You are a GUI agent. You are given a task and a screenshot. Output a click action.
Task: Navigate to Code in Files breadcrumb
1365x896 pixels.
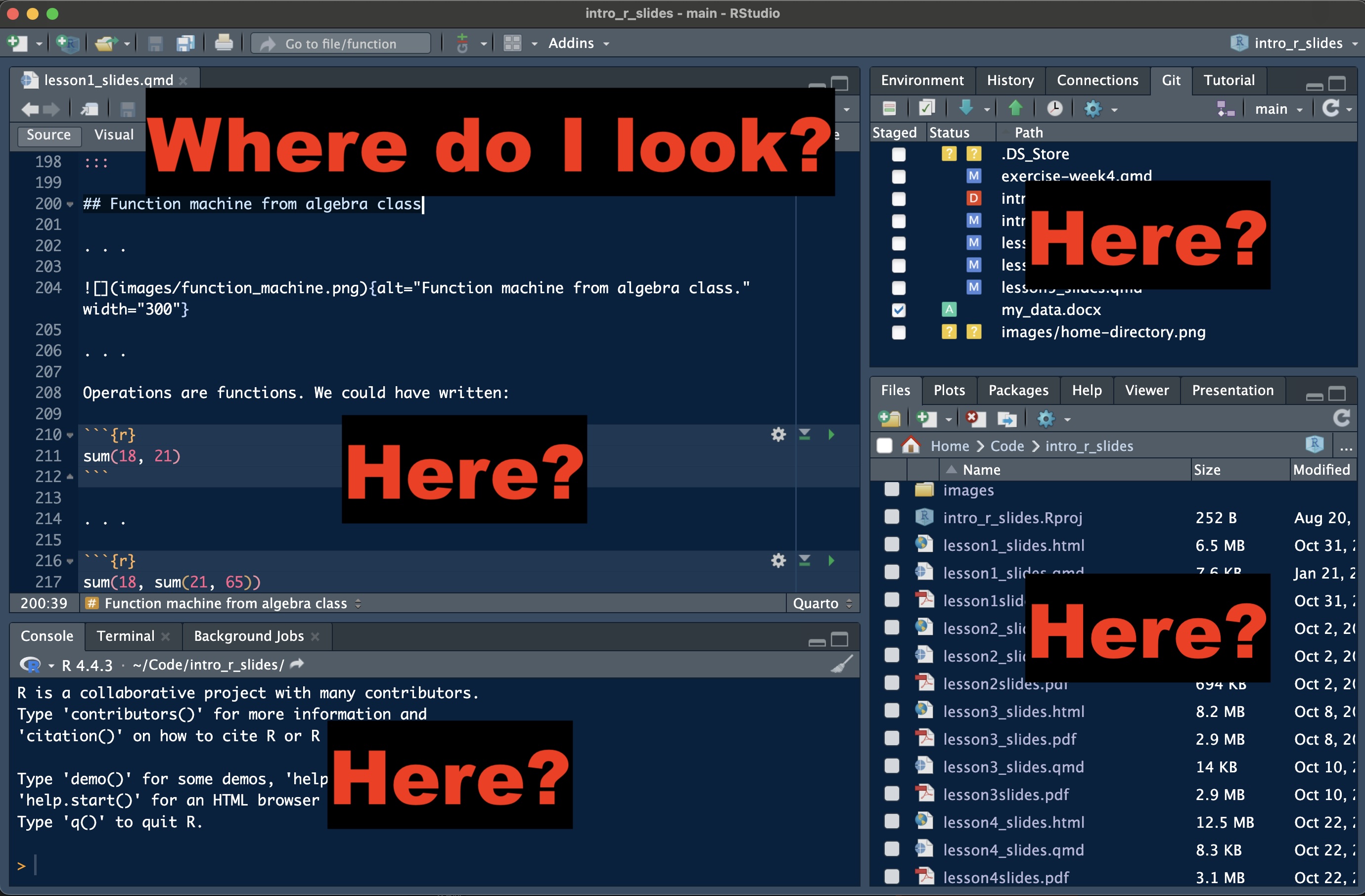coord(1006,446)
